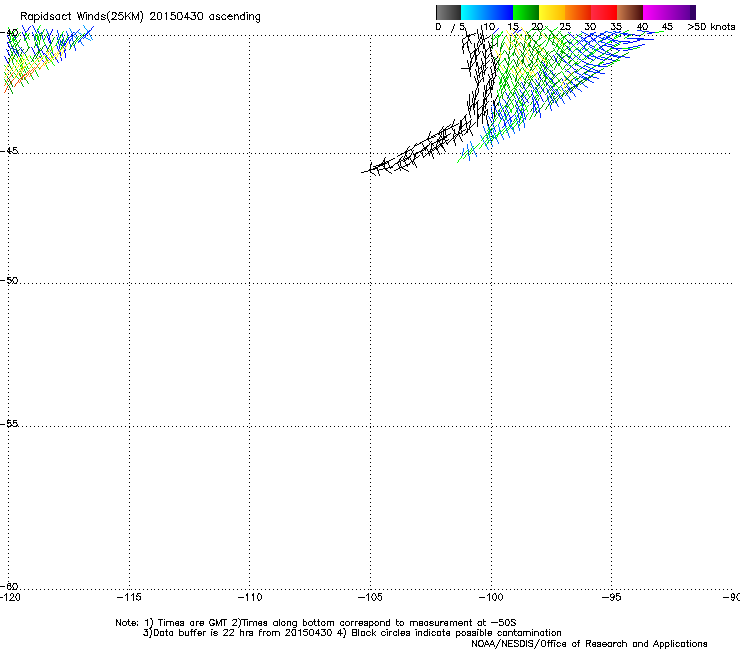This screenshot has height=650, width=740.
Task: Click the '>50 knots' legend label
Action: tap(711, 27)
